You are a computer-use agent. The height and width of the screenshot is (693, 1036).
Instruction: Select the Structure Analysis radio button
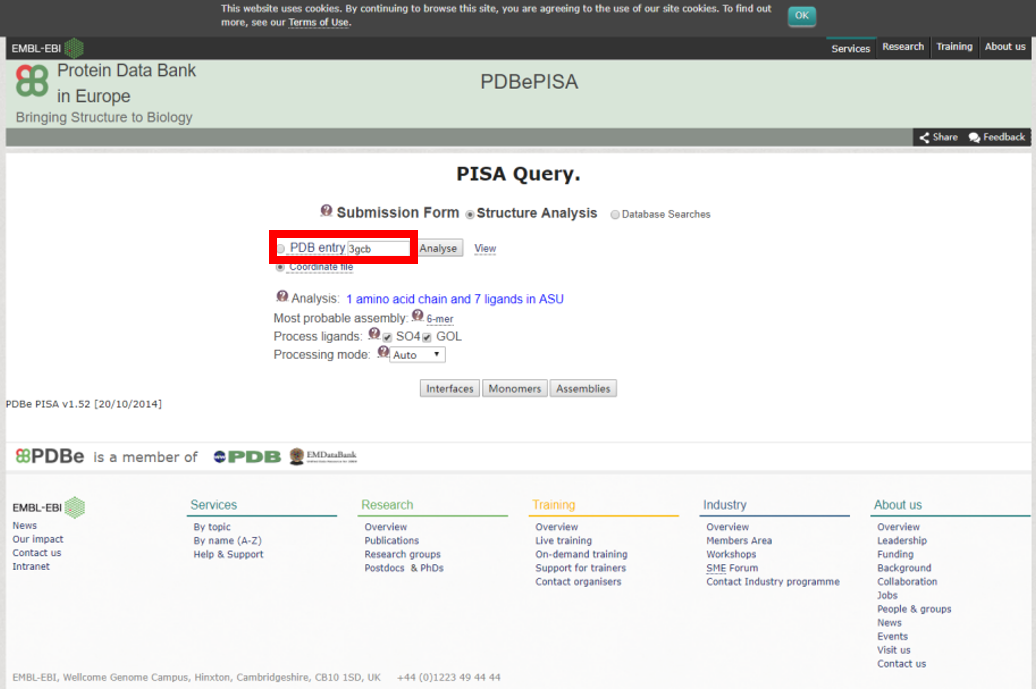tap(470, 215)
